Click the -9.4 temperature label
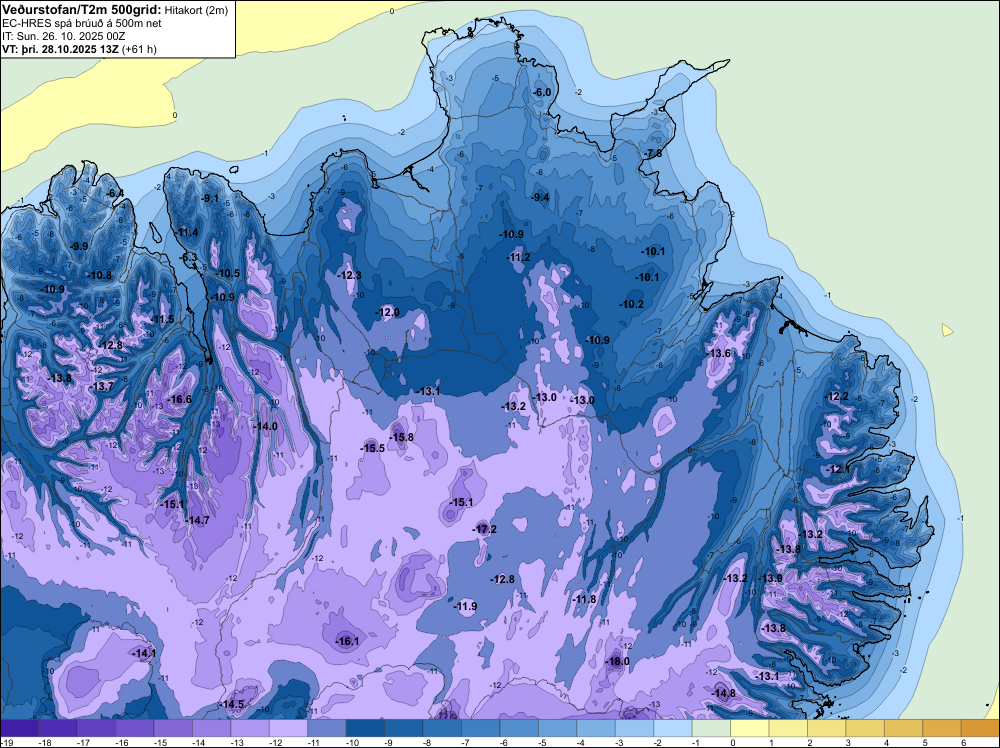 540,197
